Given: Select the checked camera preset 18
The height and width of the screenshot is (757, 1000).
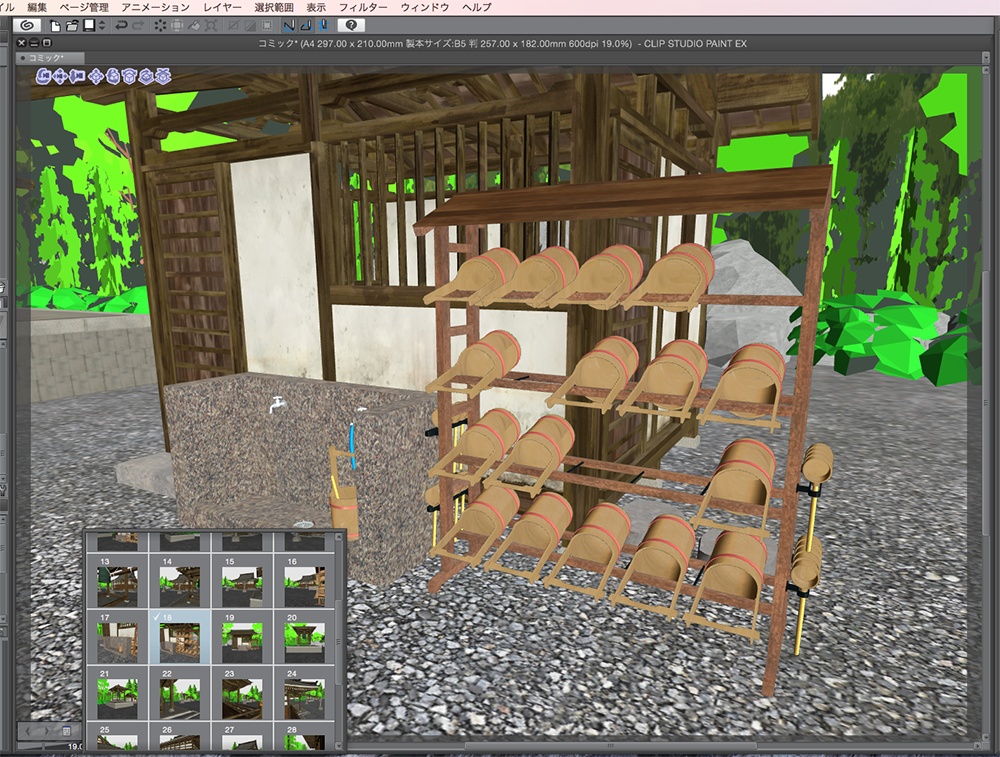Looking at the screenshot, I should (x=180, y=637).
